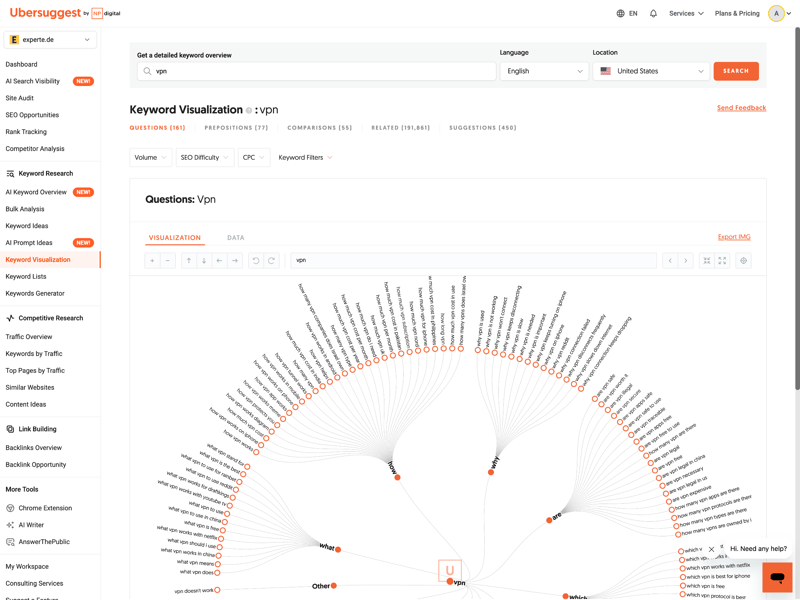Click the center target icon in toolbar

[743, 260]
